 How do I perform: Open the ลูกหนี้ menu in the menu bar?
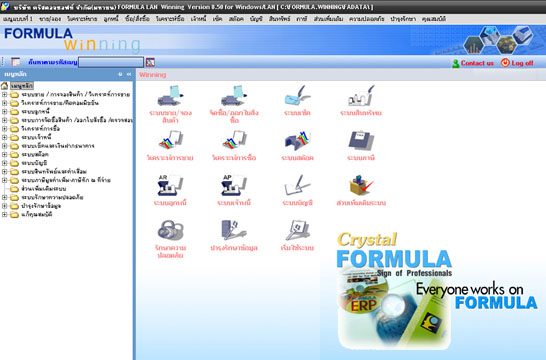click(x=111, y=19)
